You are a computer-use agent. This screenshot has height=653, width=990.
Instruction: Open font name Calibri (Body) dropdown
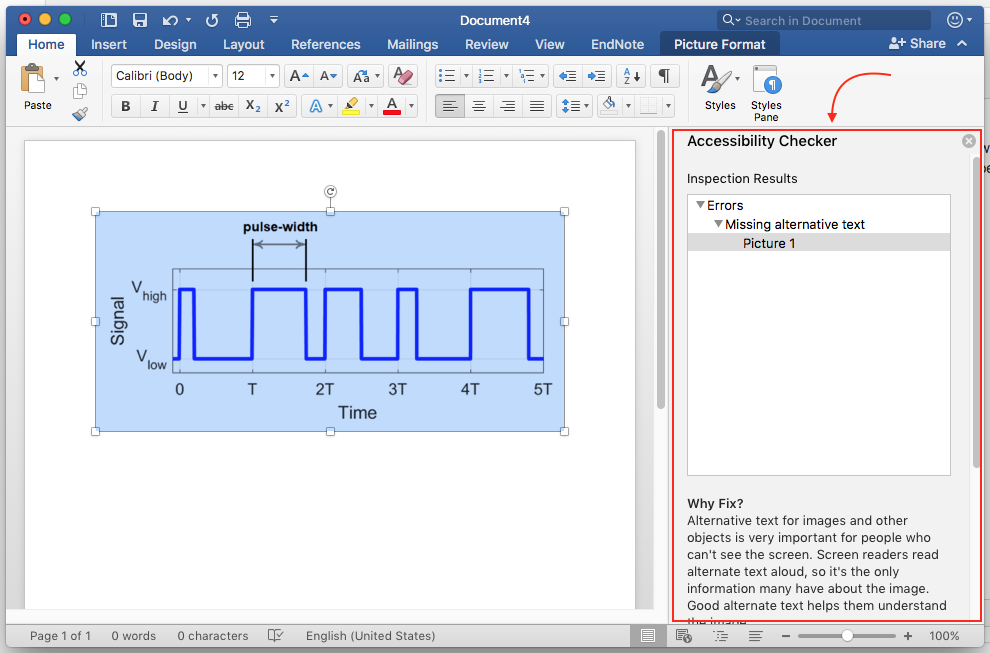(215, 76)
